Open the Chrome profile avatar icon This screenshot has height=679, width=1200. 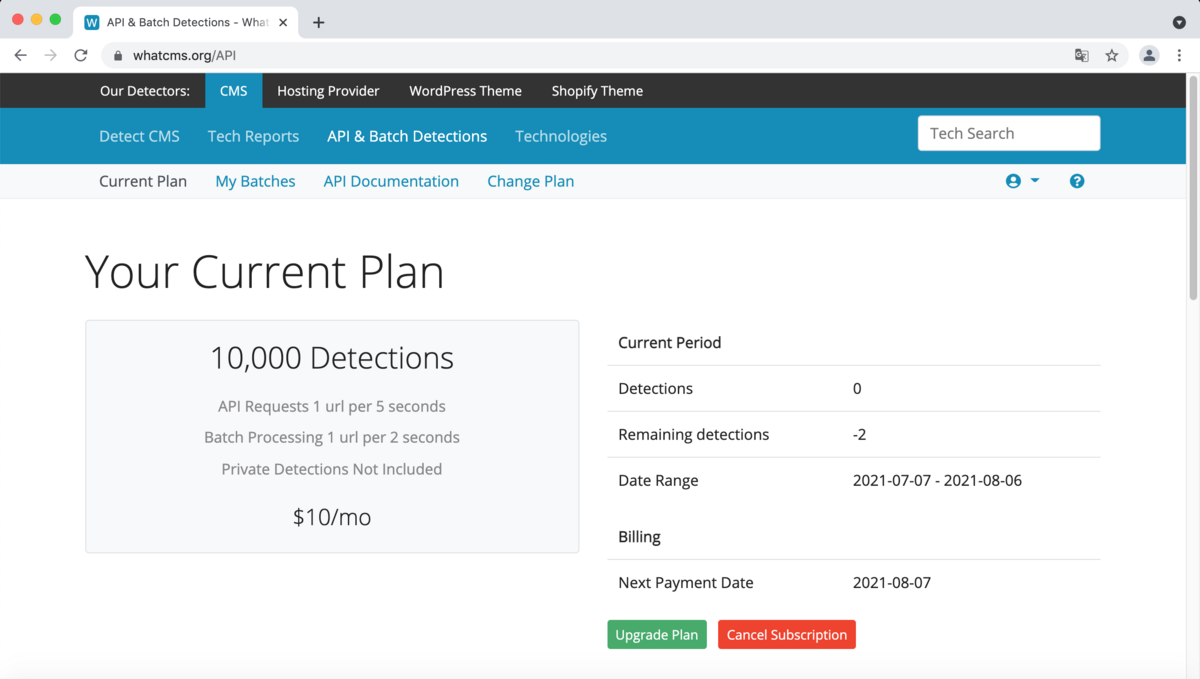click(x=1149, y=56)
